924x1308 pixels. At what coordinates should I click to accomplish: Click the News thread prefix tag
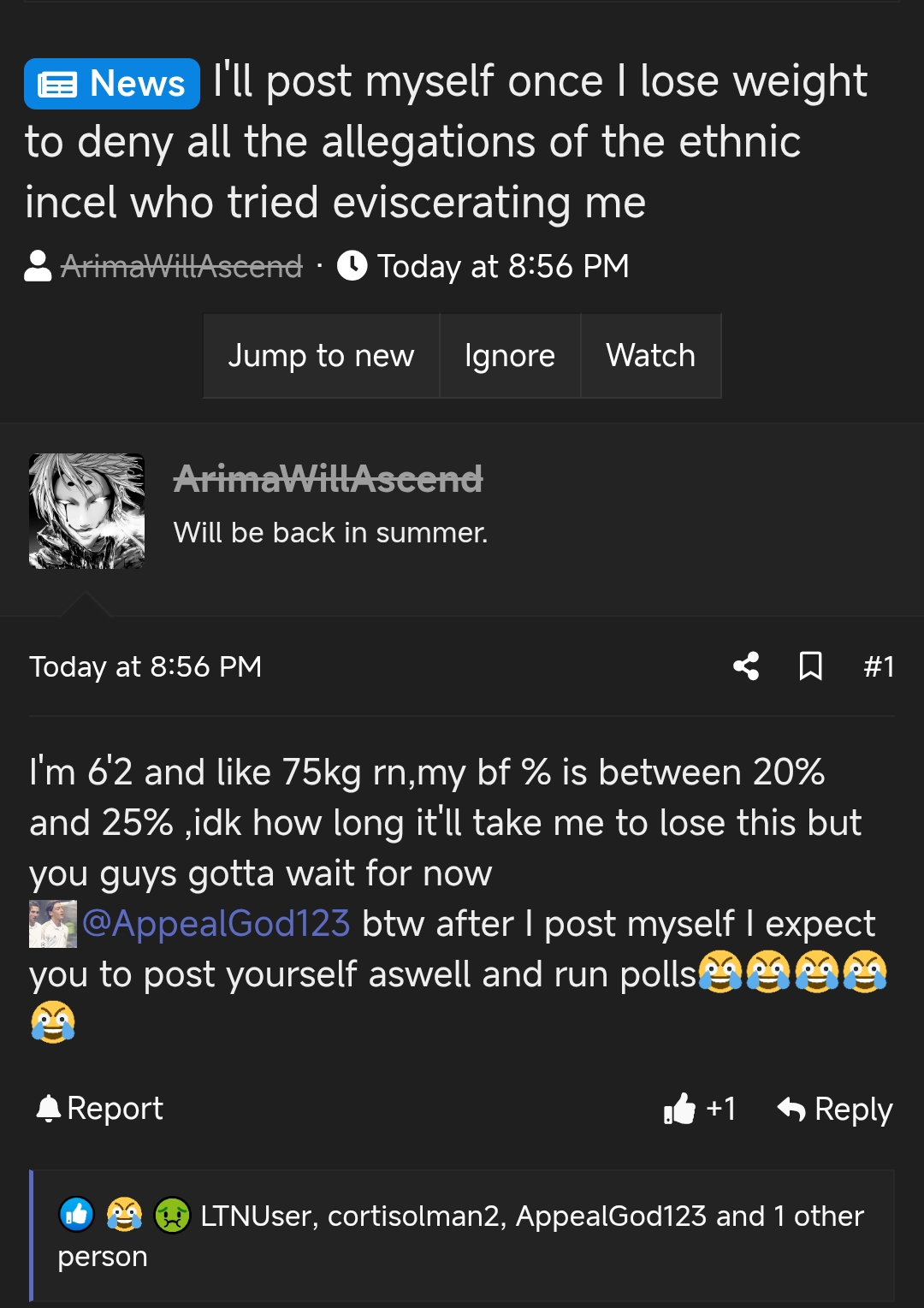click(112, 84)
